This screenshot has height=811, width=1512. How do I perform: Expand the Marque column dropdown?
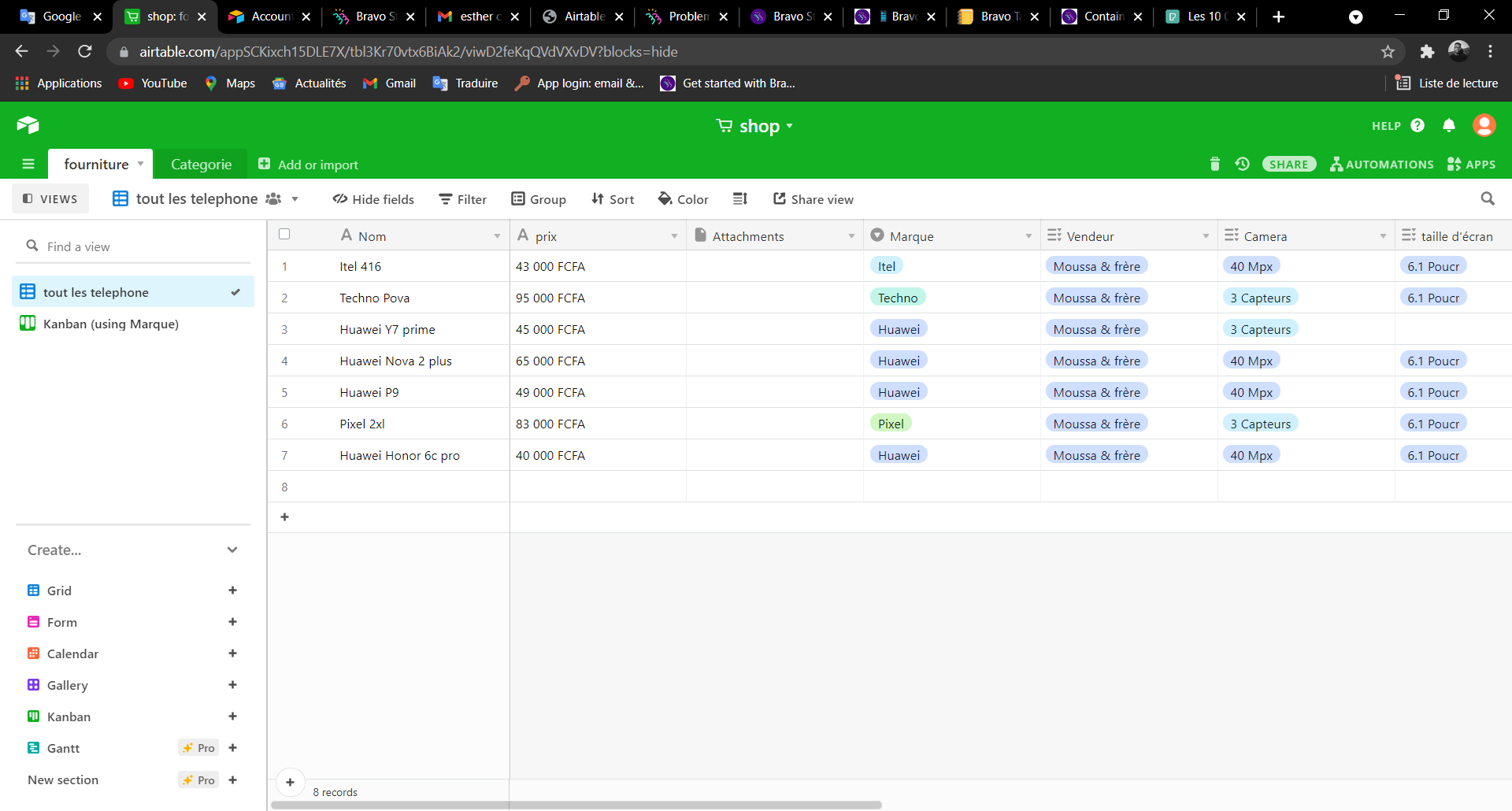(x=1028, y=236)
